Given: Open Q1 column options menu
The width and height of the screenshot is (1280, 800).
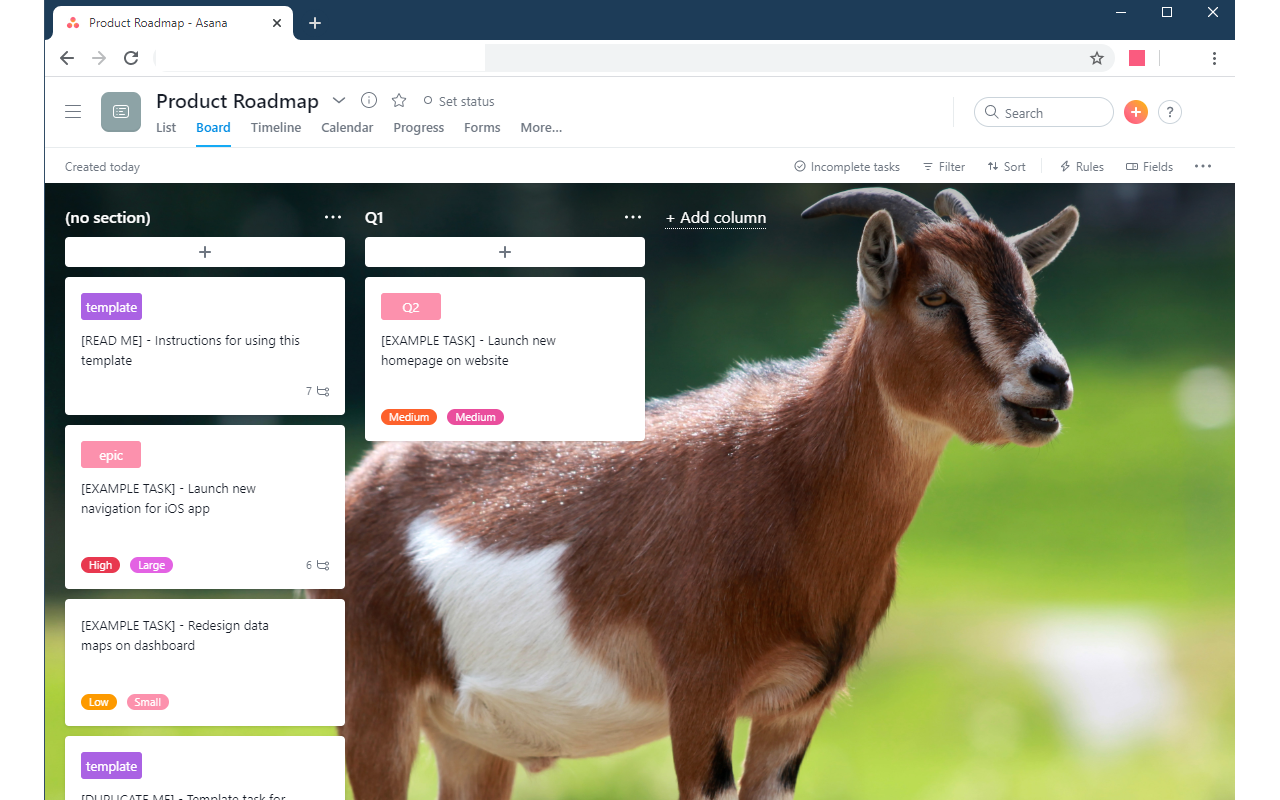Looking at the screenshot, I should (633, 217).
